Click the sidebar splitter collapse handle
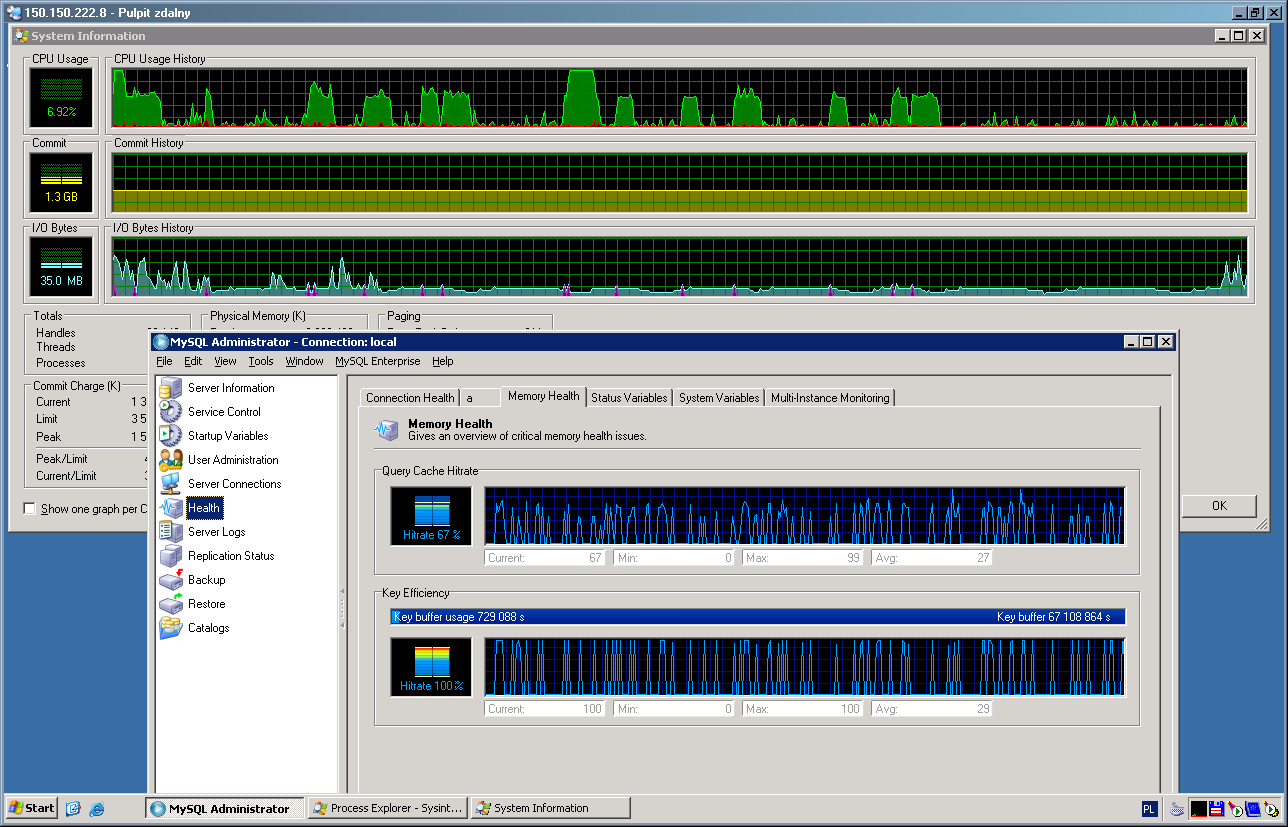 pyautogui.click(x=342, y=608)
